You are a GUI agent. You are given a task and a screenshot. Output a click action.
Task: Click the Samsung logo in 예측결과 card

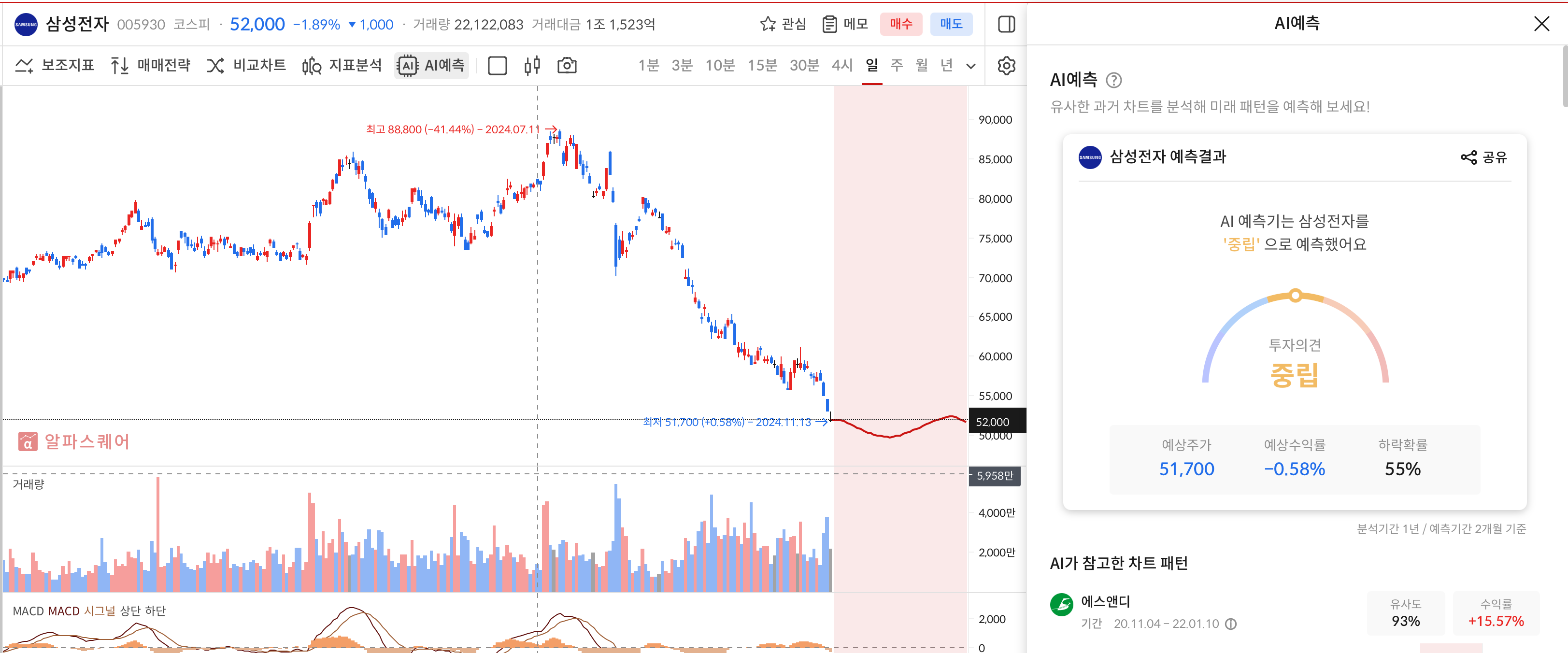(1090, 157)
